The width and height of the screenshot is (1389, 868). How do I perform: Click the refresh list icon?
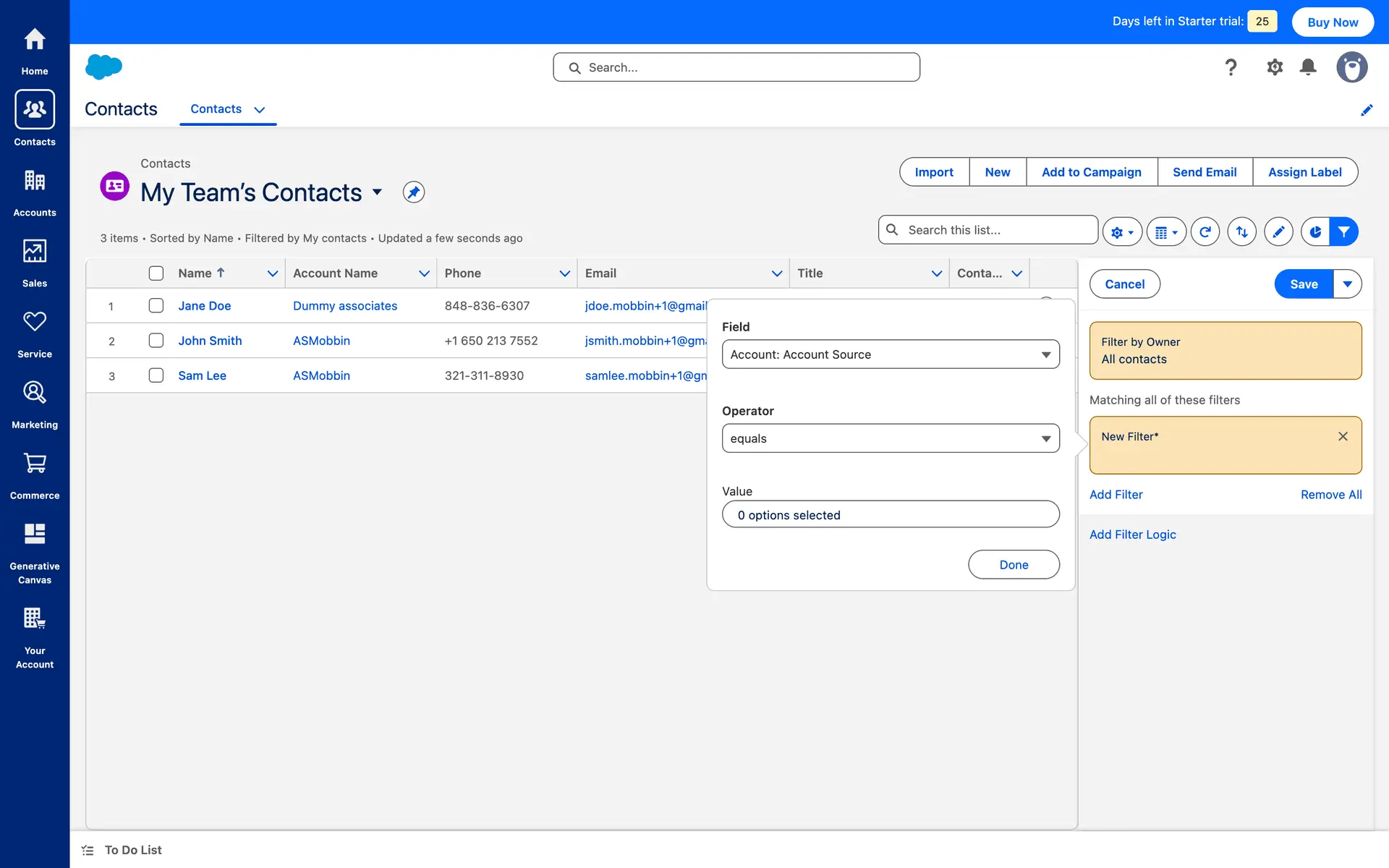(x=1205, y=232)
